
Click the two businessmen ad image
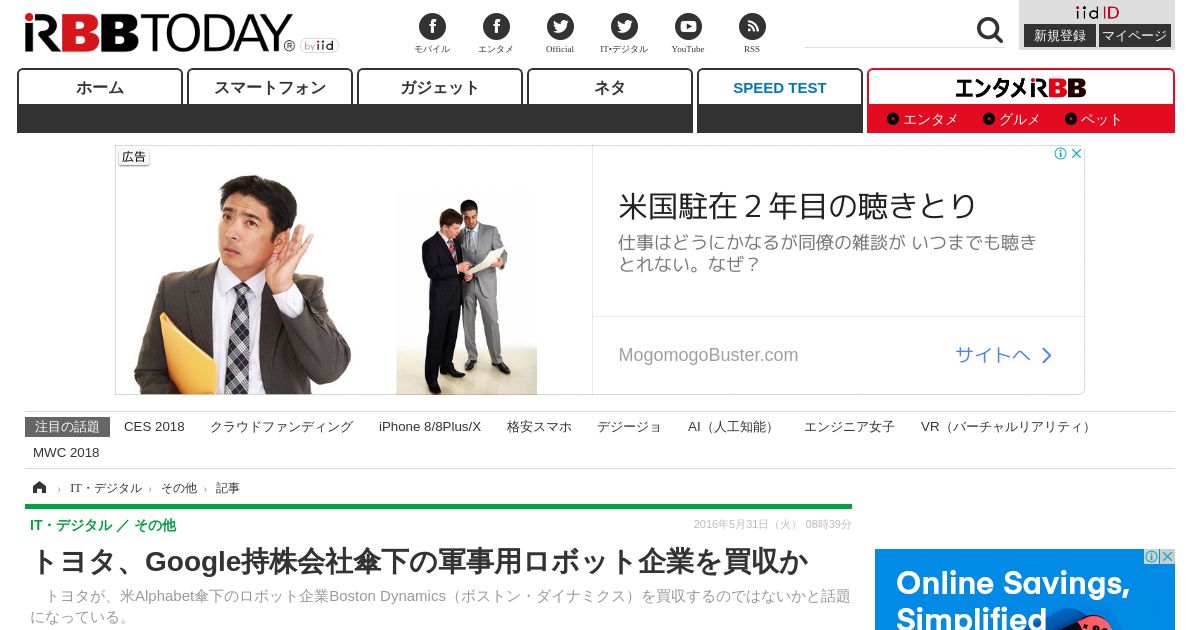(x=466, y=295)
